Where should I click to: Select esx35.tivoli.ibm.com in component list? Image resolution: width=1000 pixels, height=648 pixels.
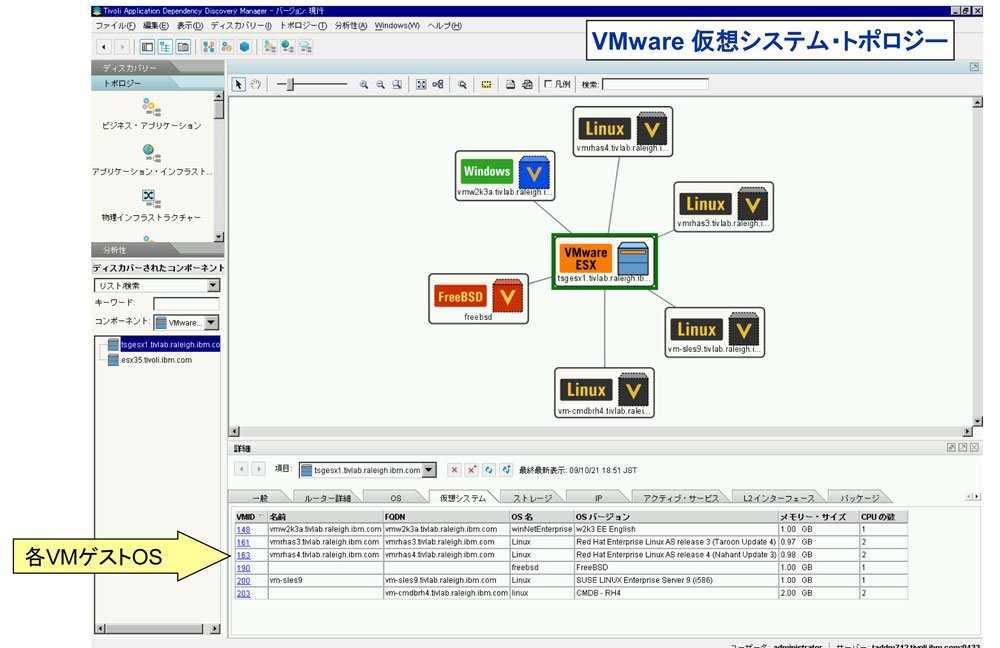(156, 360)
